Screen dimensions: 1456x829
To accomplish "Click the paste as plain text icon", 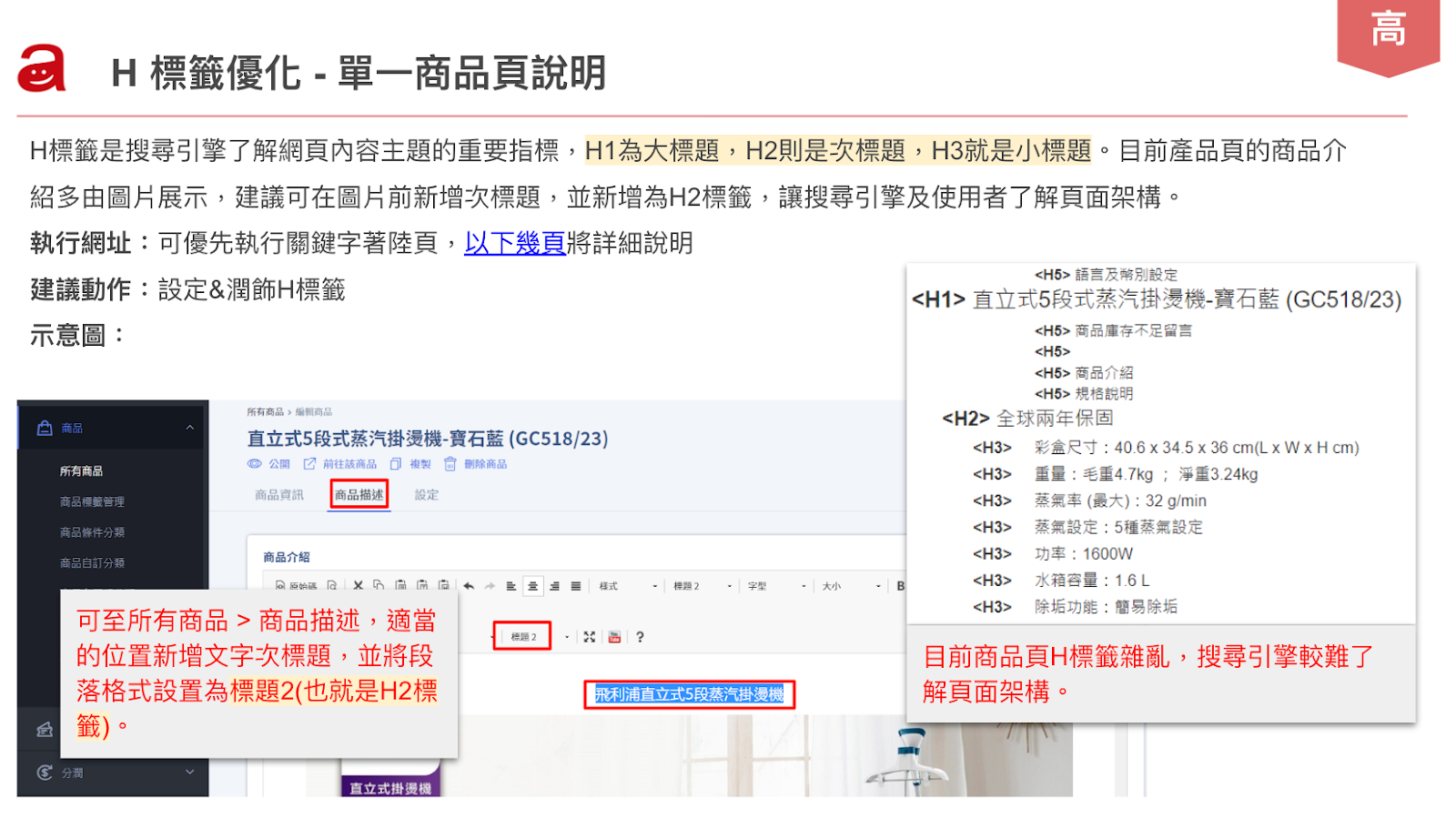I will [422, 585].
